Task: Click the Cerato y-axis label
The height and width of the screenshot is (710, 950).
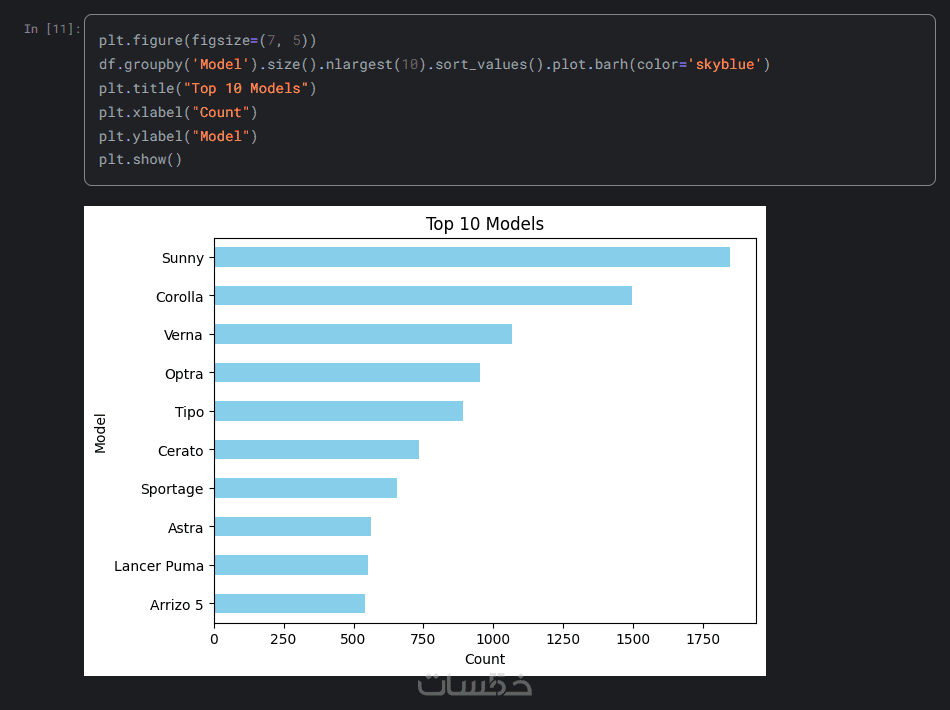Action: (x=180, y=451)
